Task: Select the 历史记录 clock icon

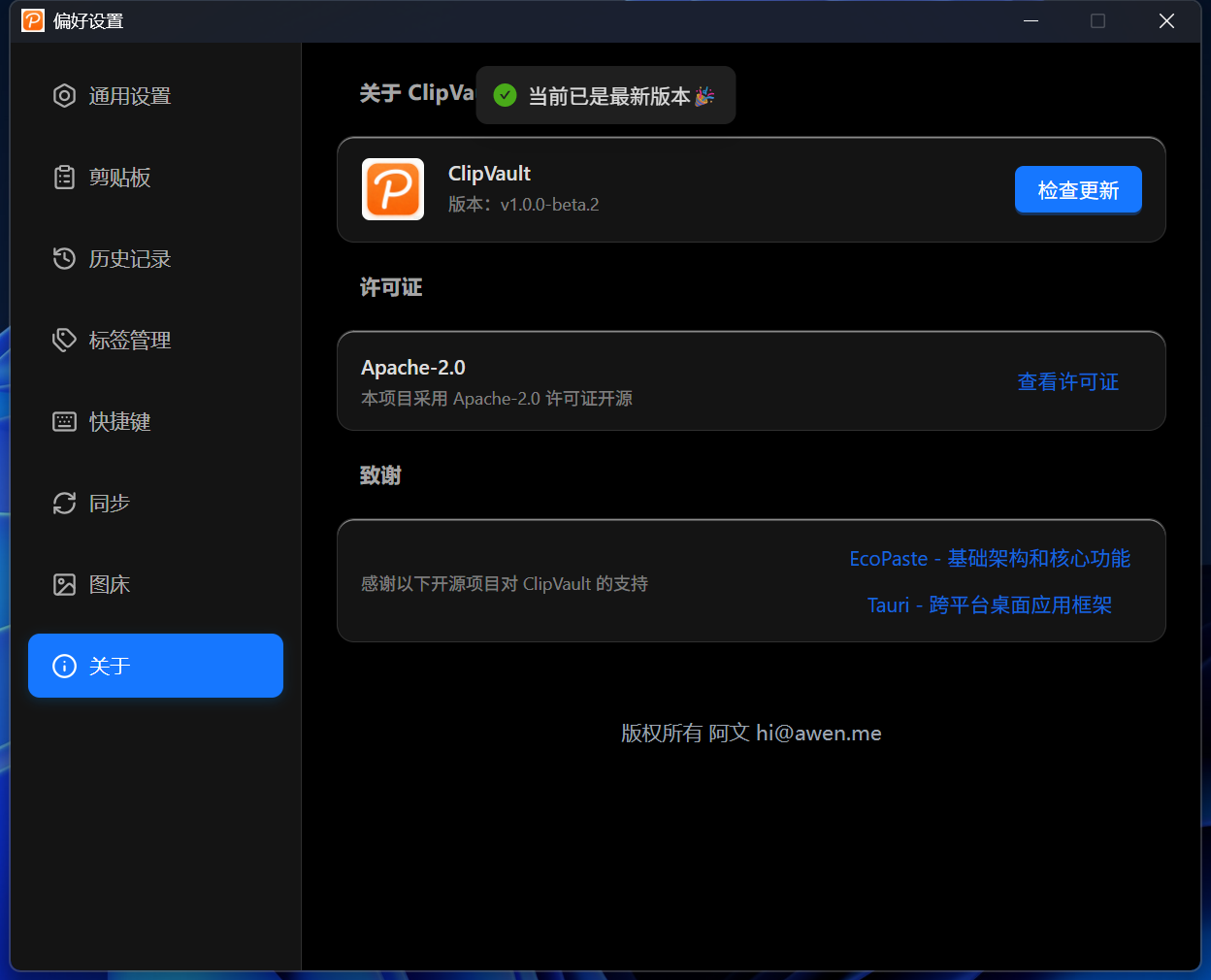Action: (x=64, y=258)
